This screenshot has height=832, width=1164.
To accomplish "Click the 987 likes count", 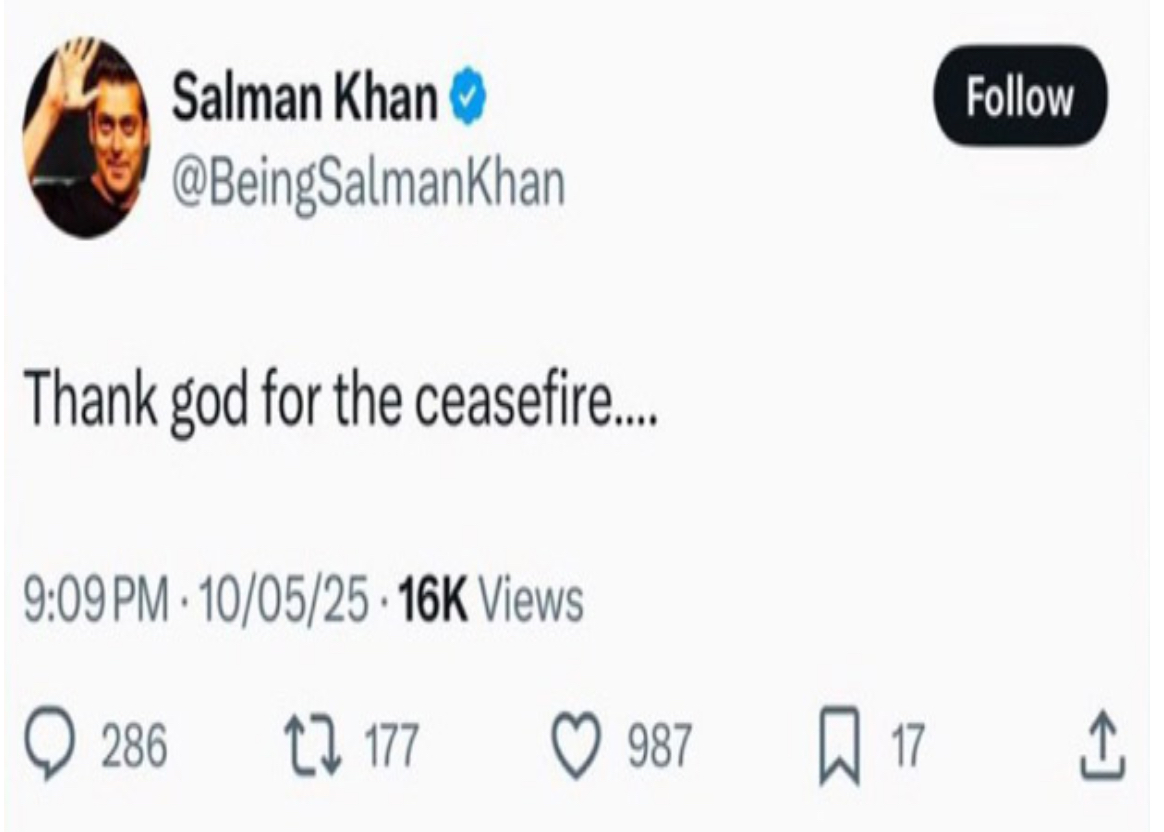I will 660,745.
